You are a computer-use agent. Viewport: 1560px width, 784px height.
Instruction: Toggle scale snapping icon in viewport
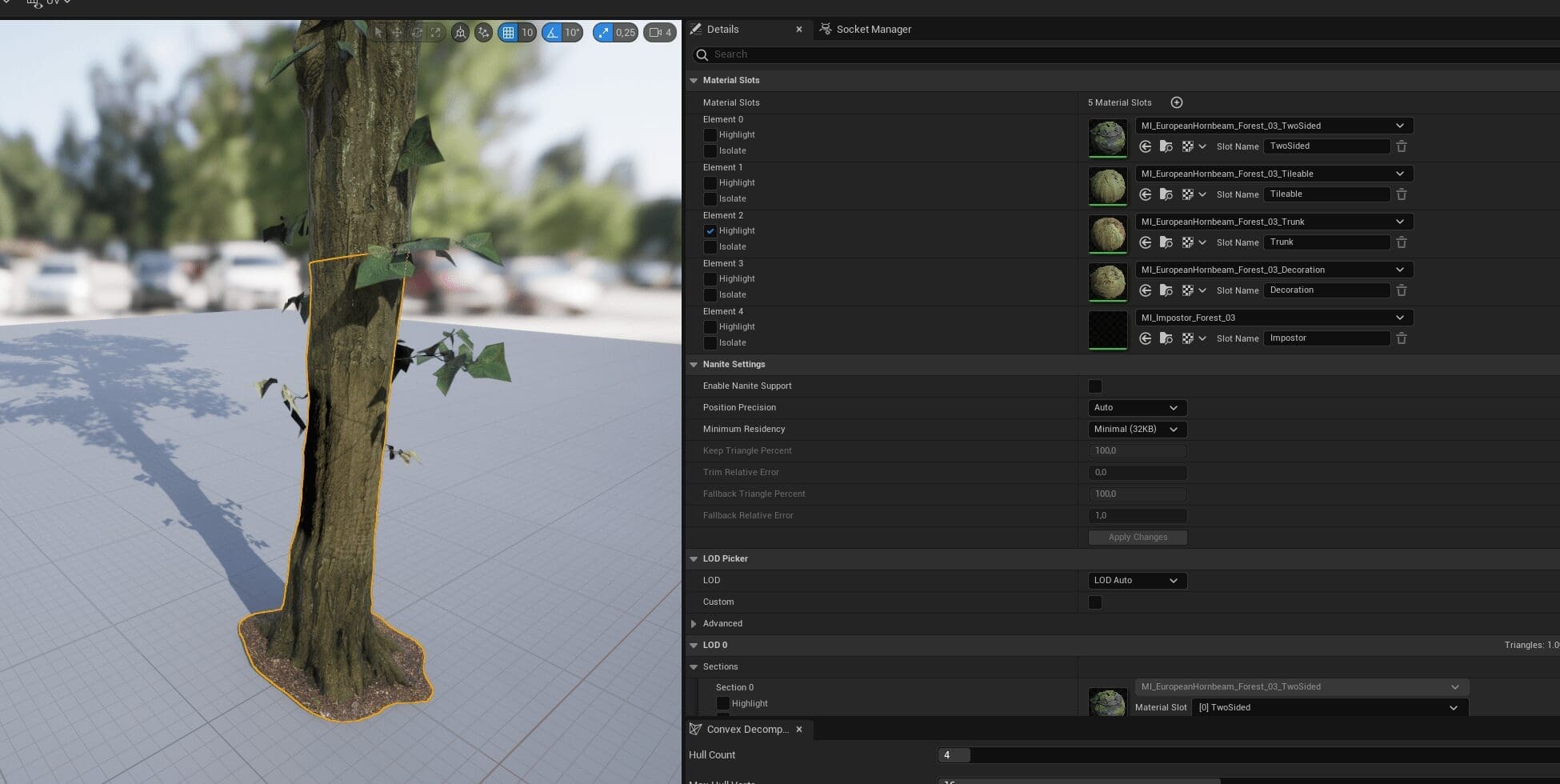point(604,33)
